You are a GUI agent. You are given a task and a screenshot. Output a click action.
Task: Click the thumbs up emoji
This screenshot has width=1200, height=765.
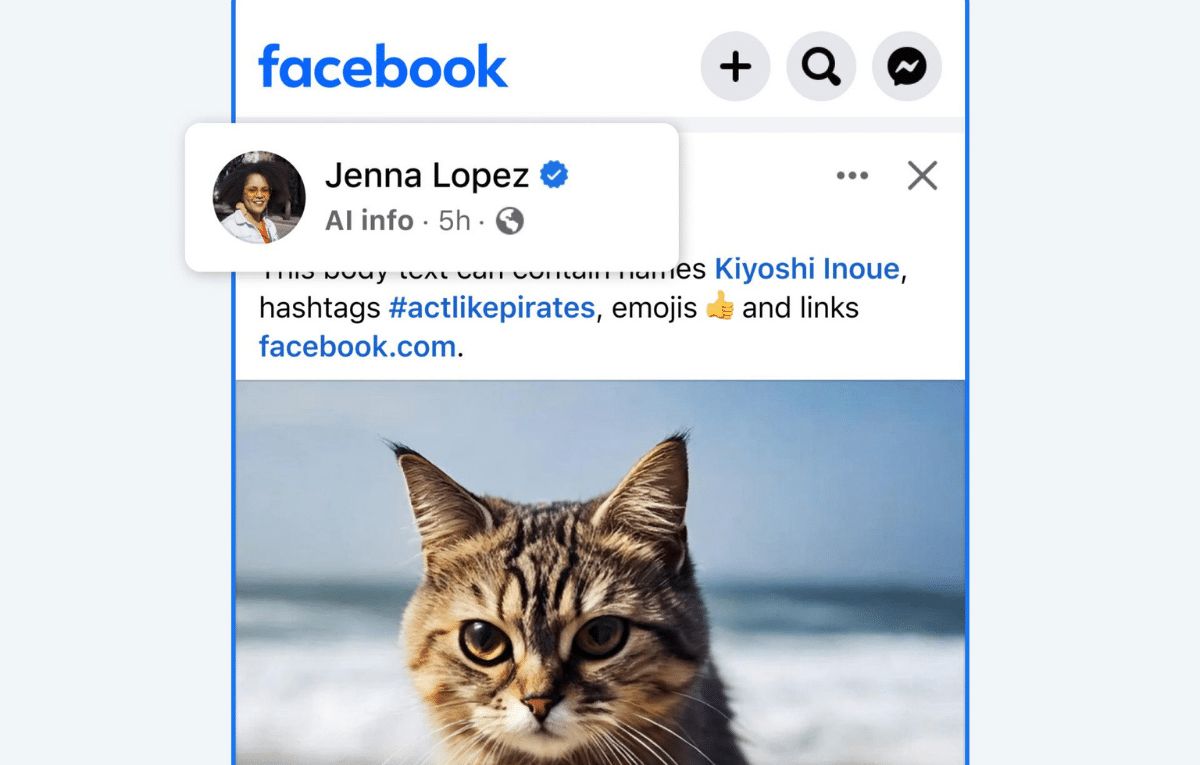(719, 307)
